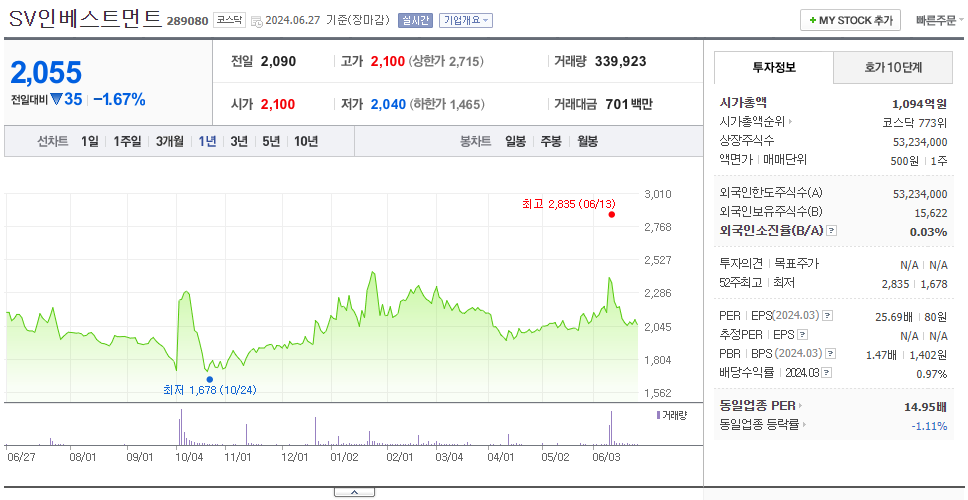Screen dimensions: 968x500
Task: Select the 10년 line chart period
Action: [x=306, y=141]
